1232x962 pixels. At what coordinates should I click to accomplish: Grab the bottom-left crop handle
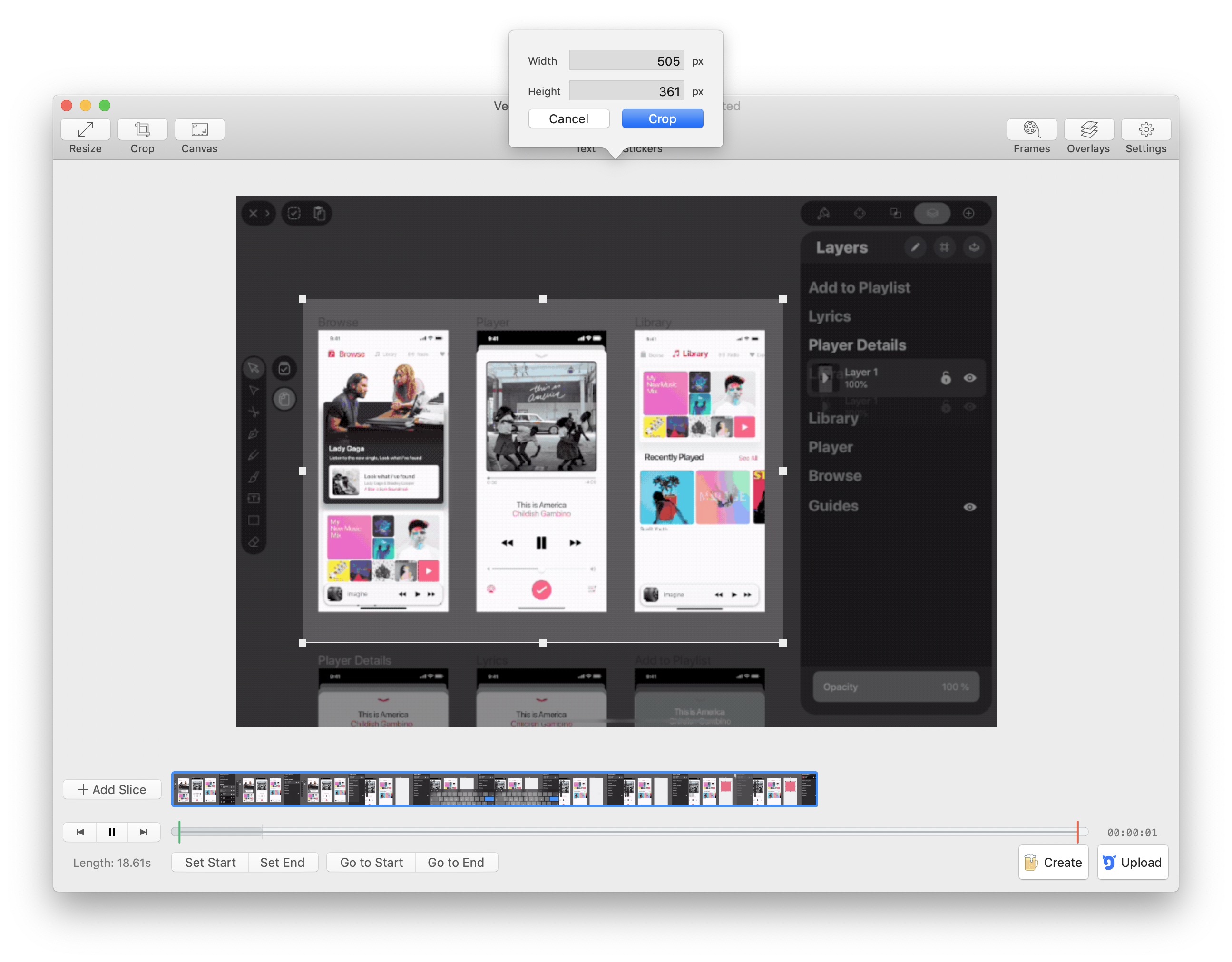[303, 642]
